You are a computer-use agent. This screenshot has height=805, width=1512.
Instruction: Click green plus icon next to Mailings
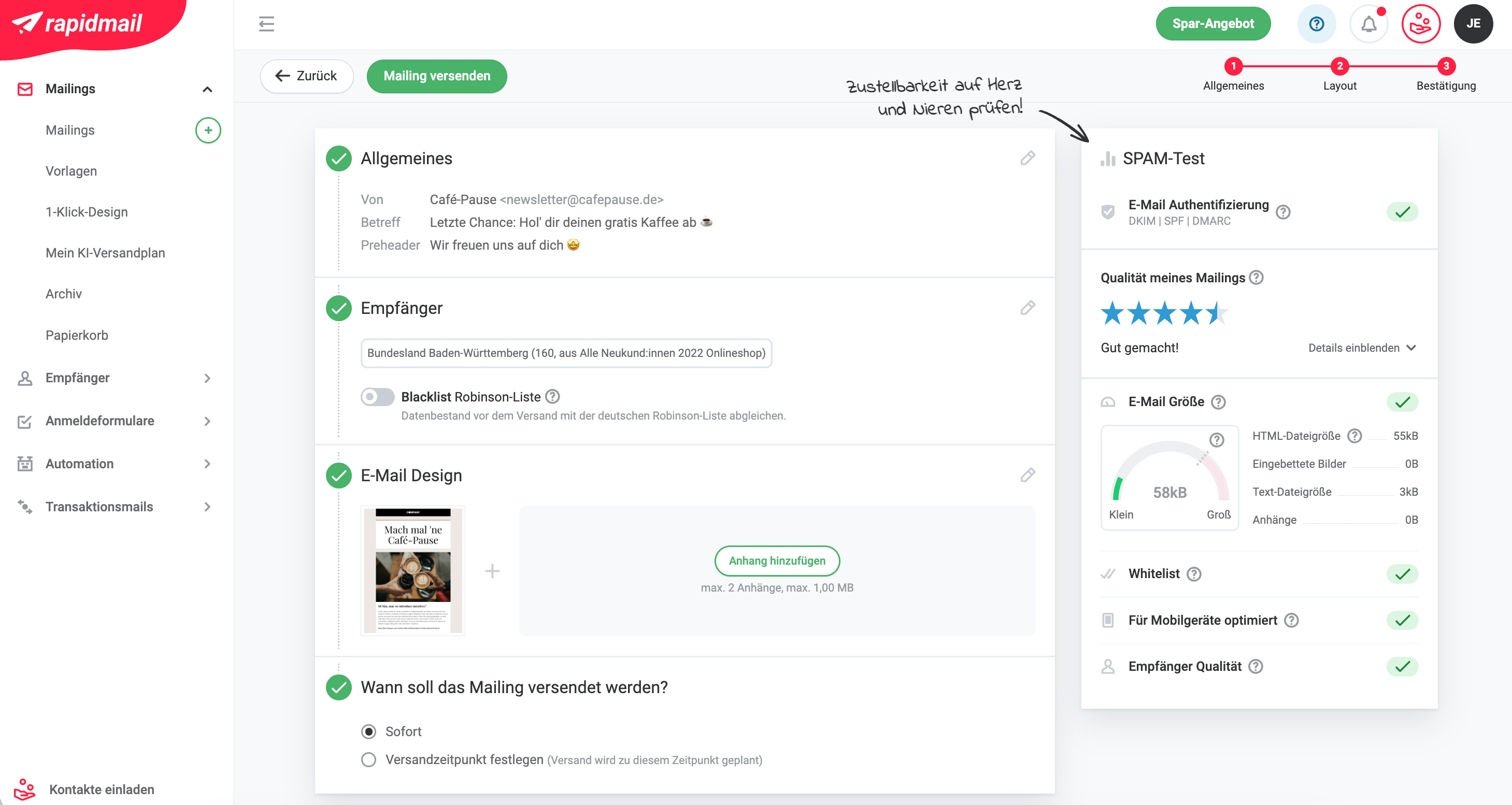[x=208, y=130]
